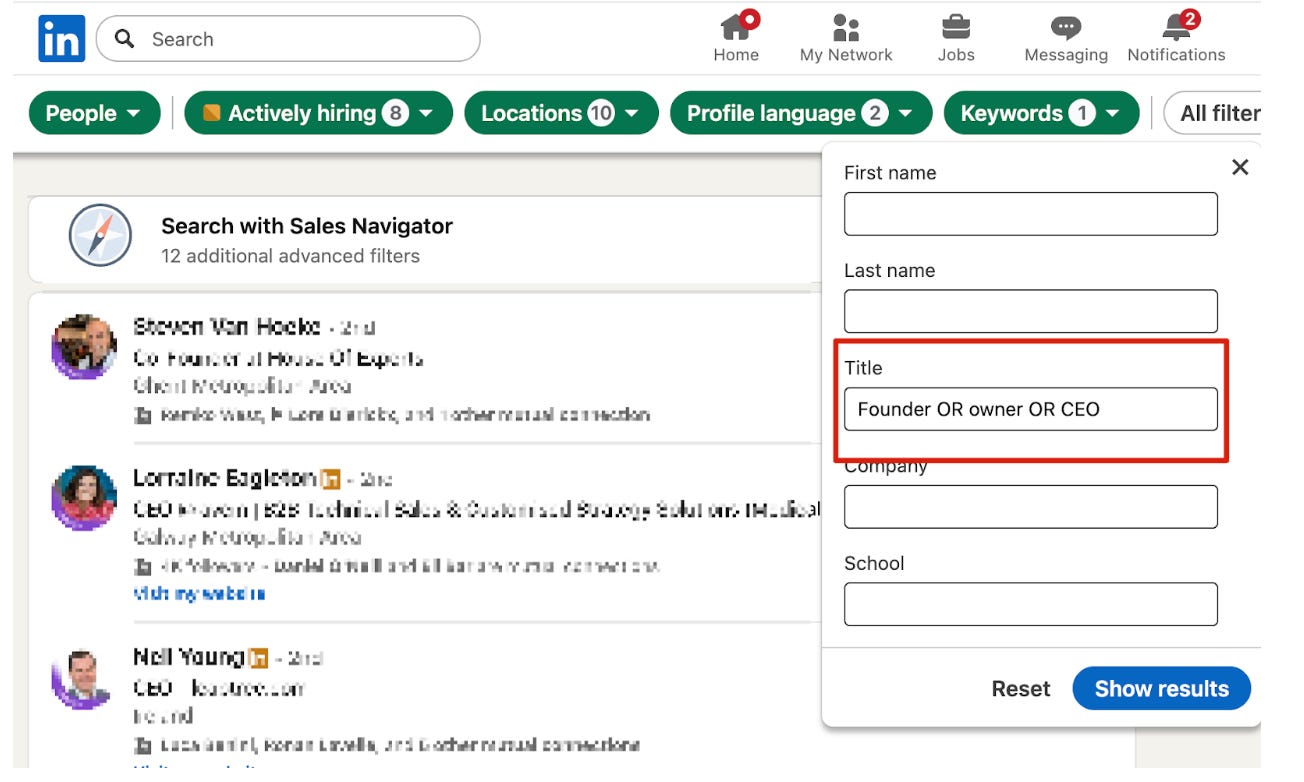Image resolution: width=1304 pixels, height=782 pixels.
Task: Open Steven Van Hoeke's profile name
Action: 227,327
